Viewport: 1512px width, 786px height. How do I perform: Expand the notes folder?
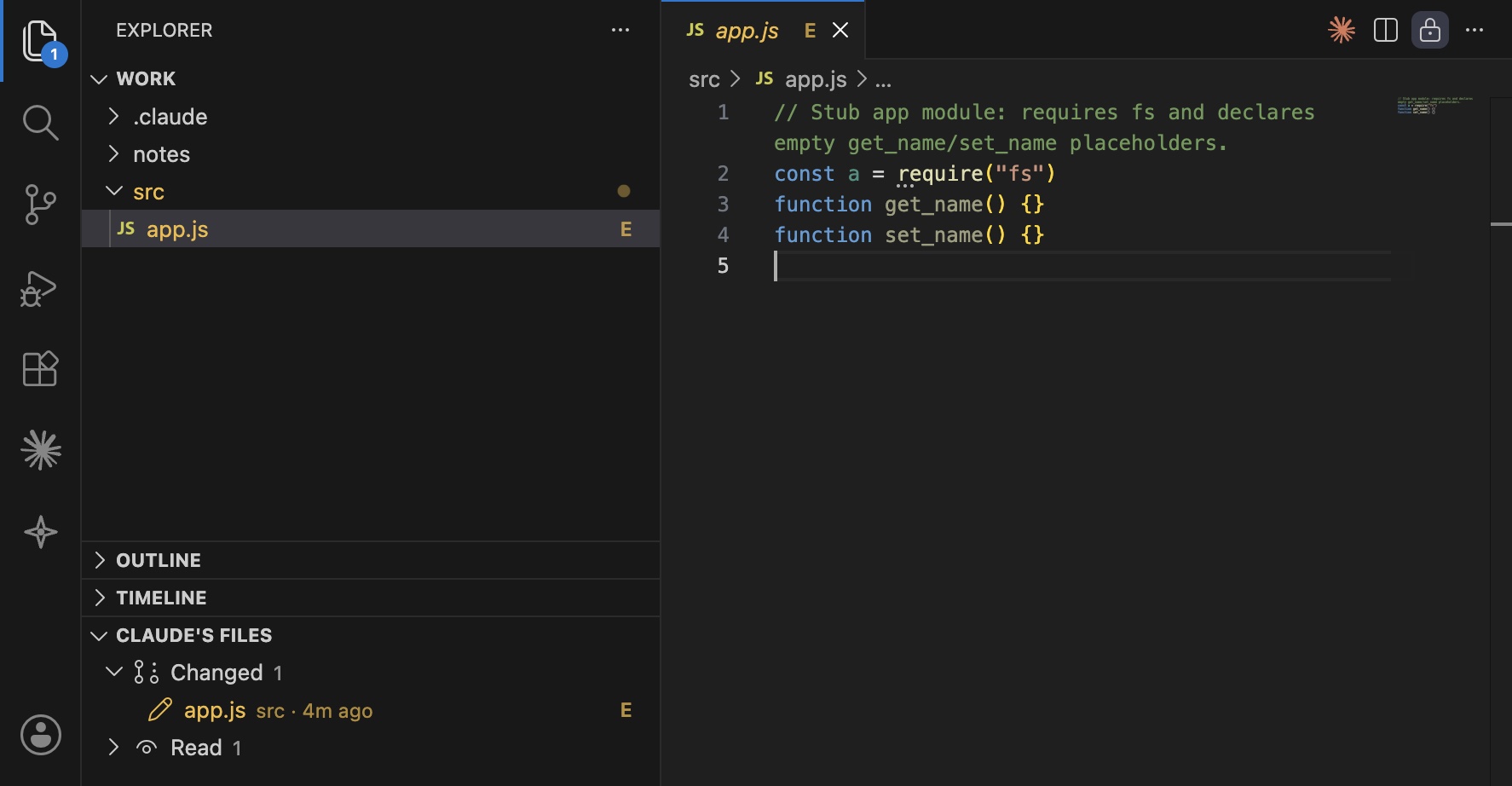tap(371, 153)
